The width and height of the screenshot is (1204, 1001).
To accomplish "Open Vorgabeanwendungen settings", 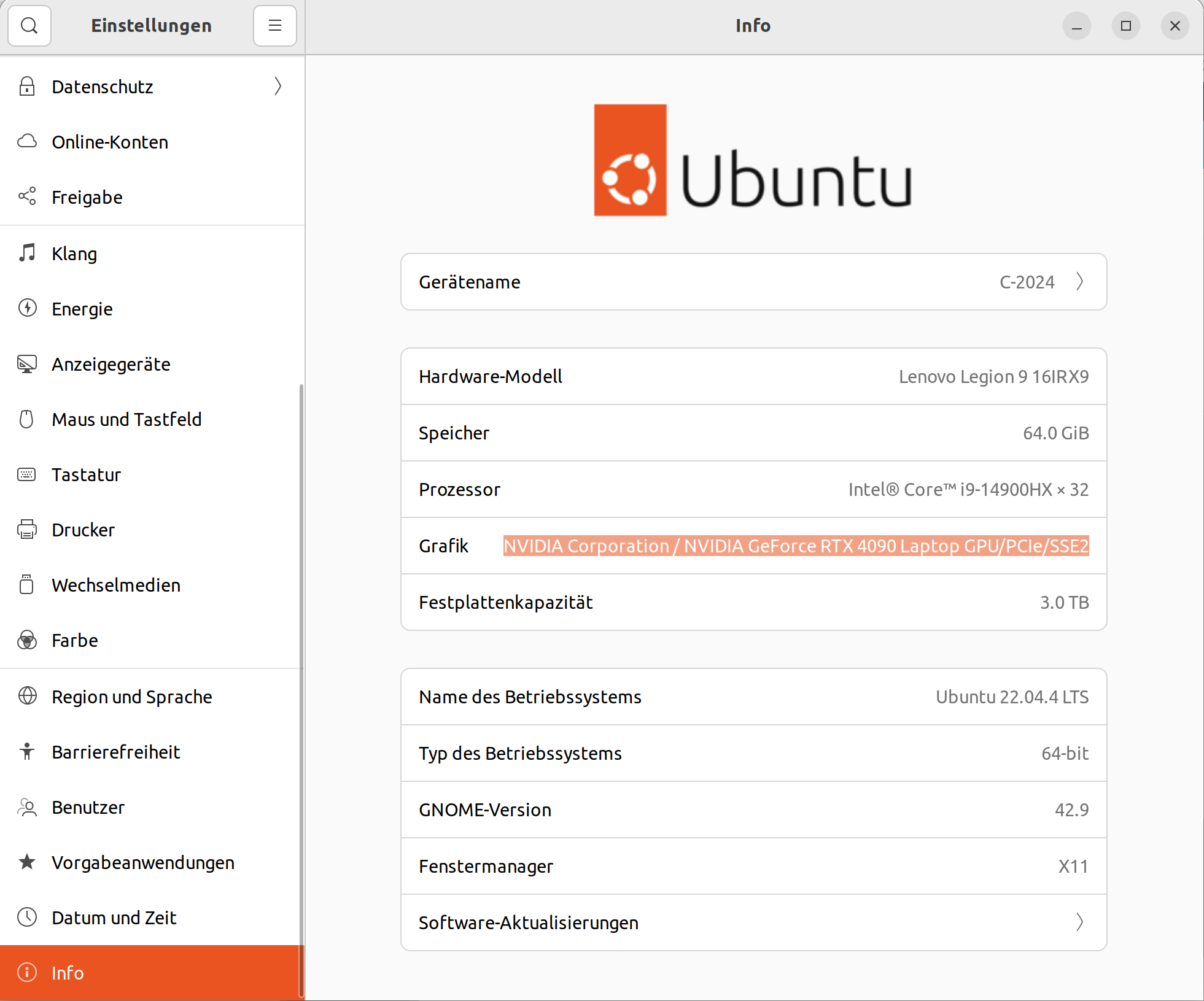I will click(143, 862).
